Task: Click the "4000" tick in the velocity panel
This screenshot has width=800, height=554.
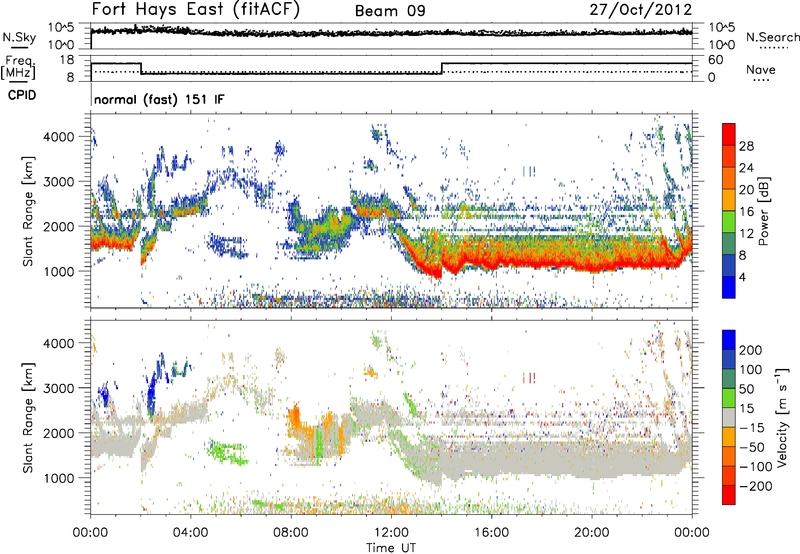Action: click(59, 343)
